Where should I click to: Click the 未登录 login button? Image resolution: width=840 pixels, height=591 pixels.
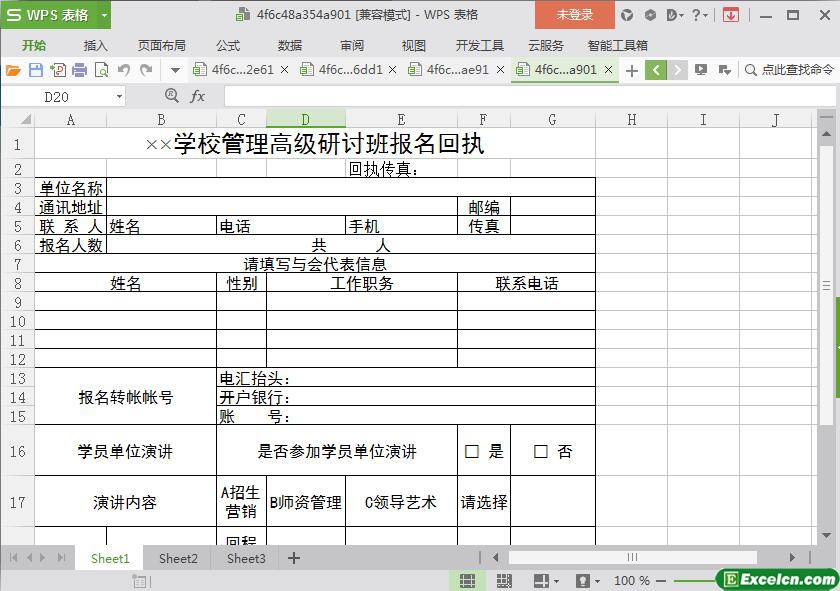click(x=575, y=15)
